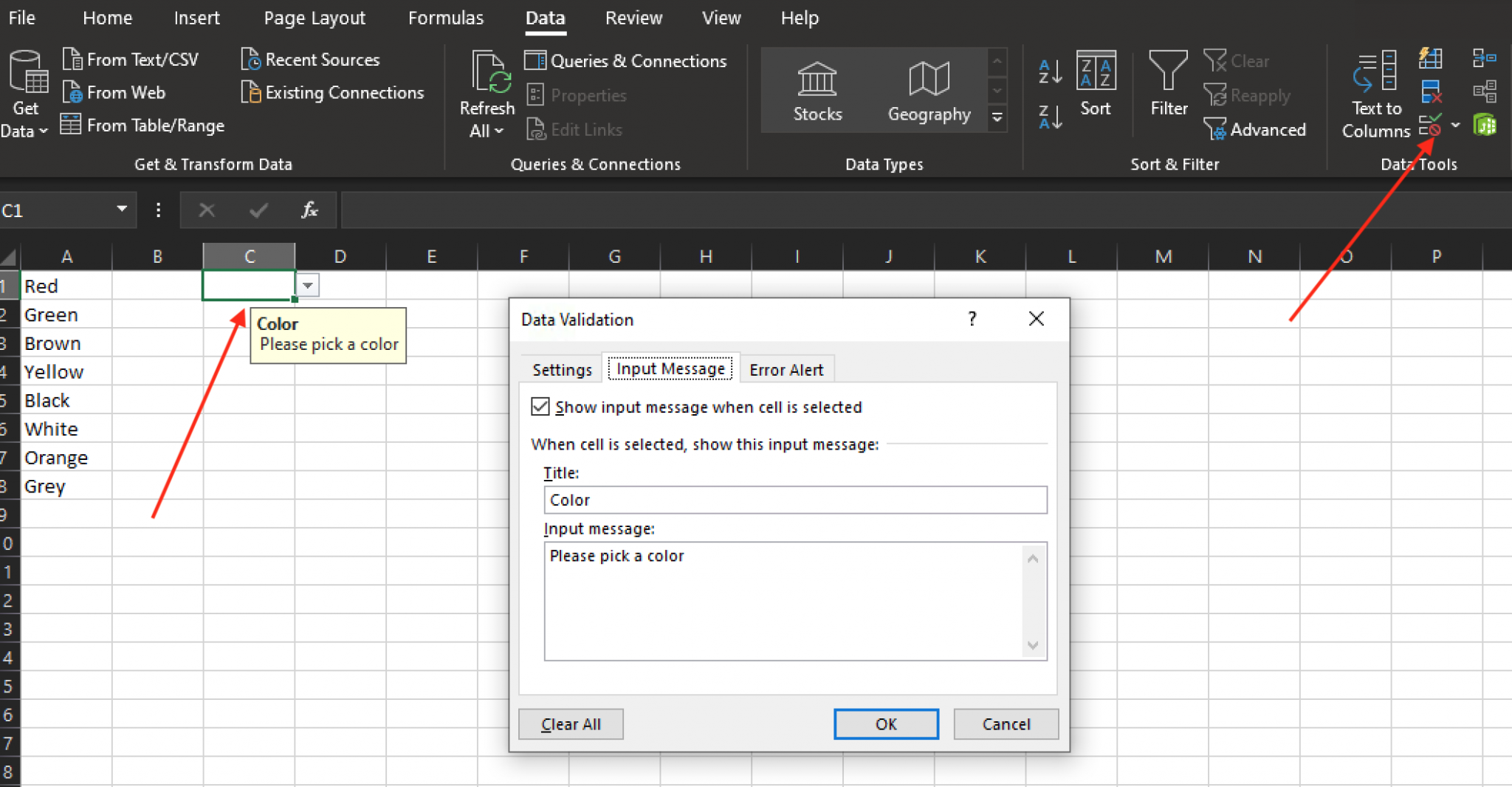Click the Consolidate icon
1512x787 pixels.
(1484, 58)
